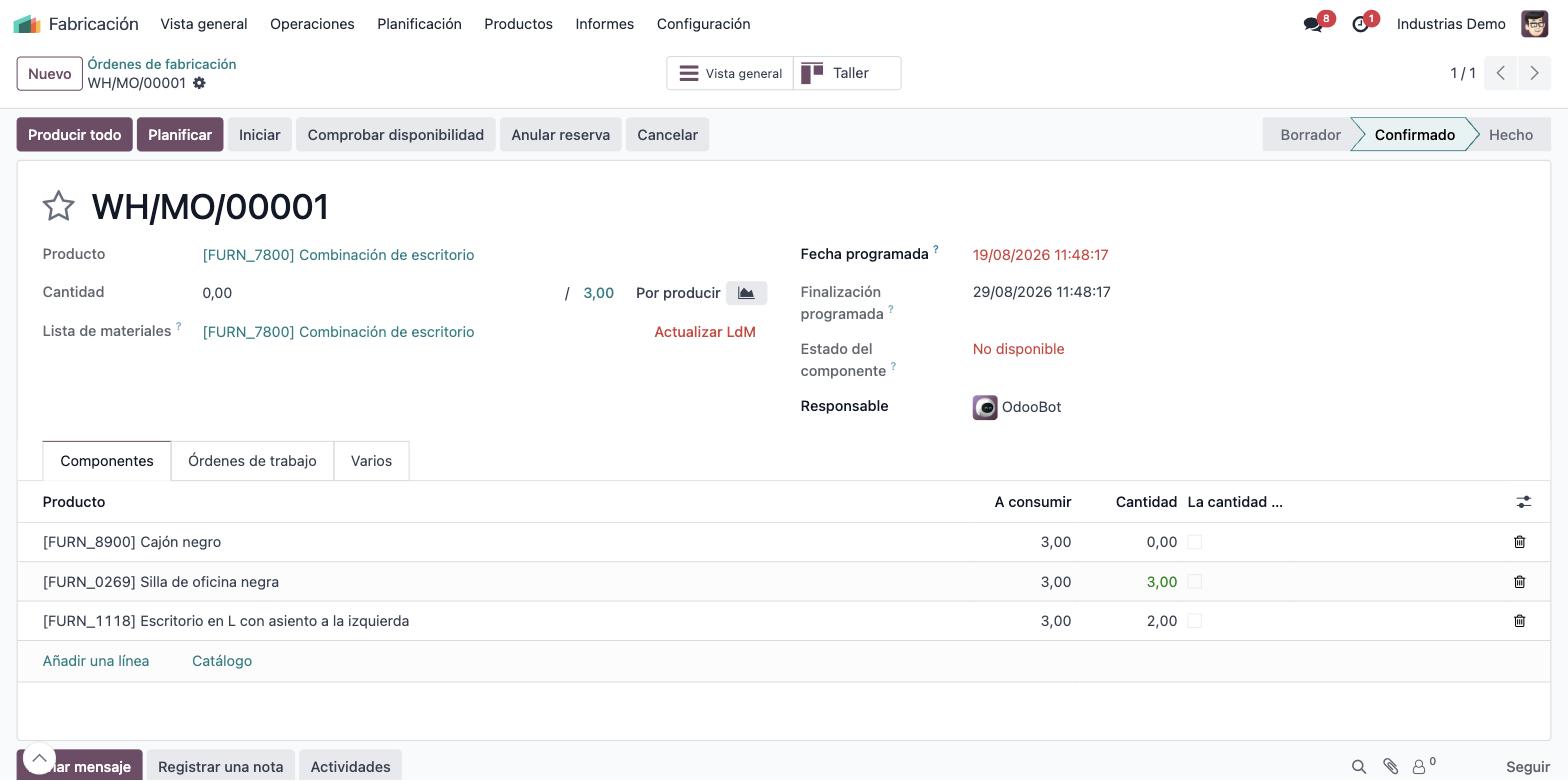The height and width of the screenshot is (781, 1568).
Task: Open the forecast chart icon next to Por producir
Action: [746, 293]
